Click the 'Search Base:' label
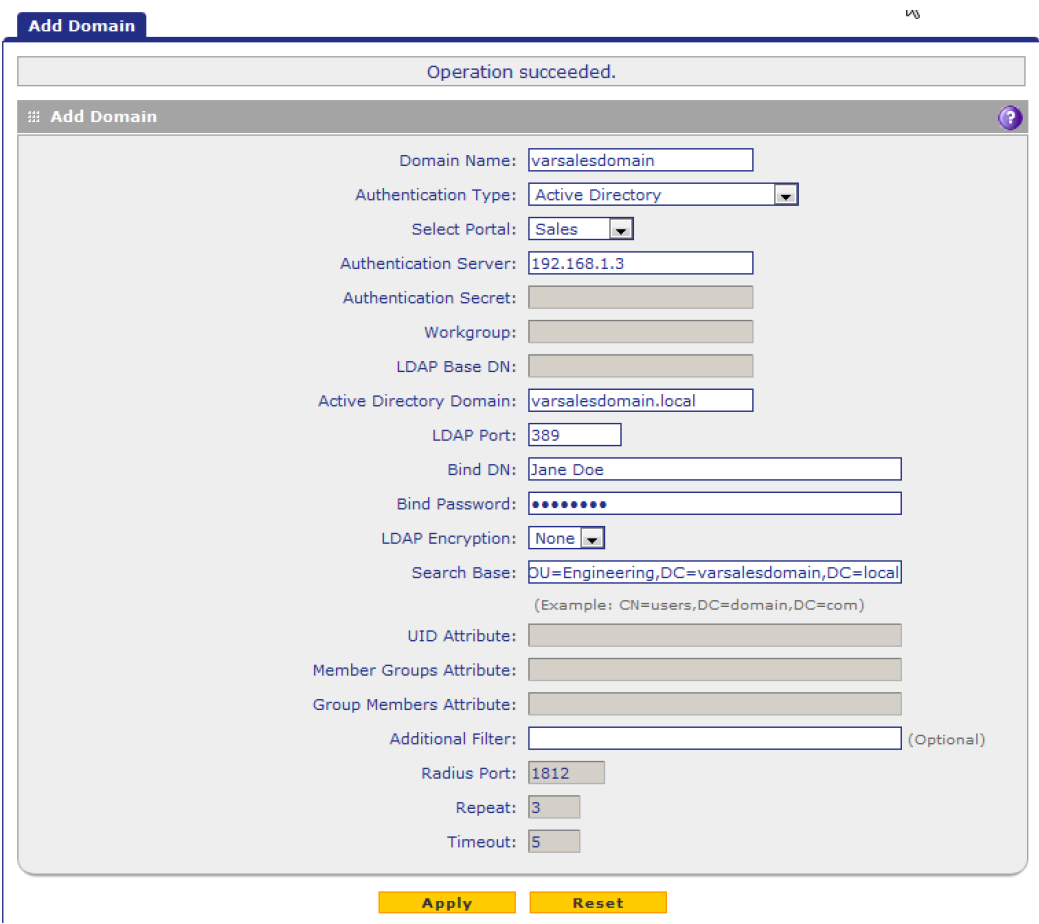1039x924 pixels. [464, 573]
